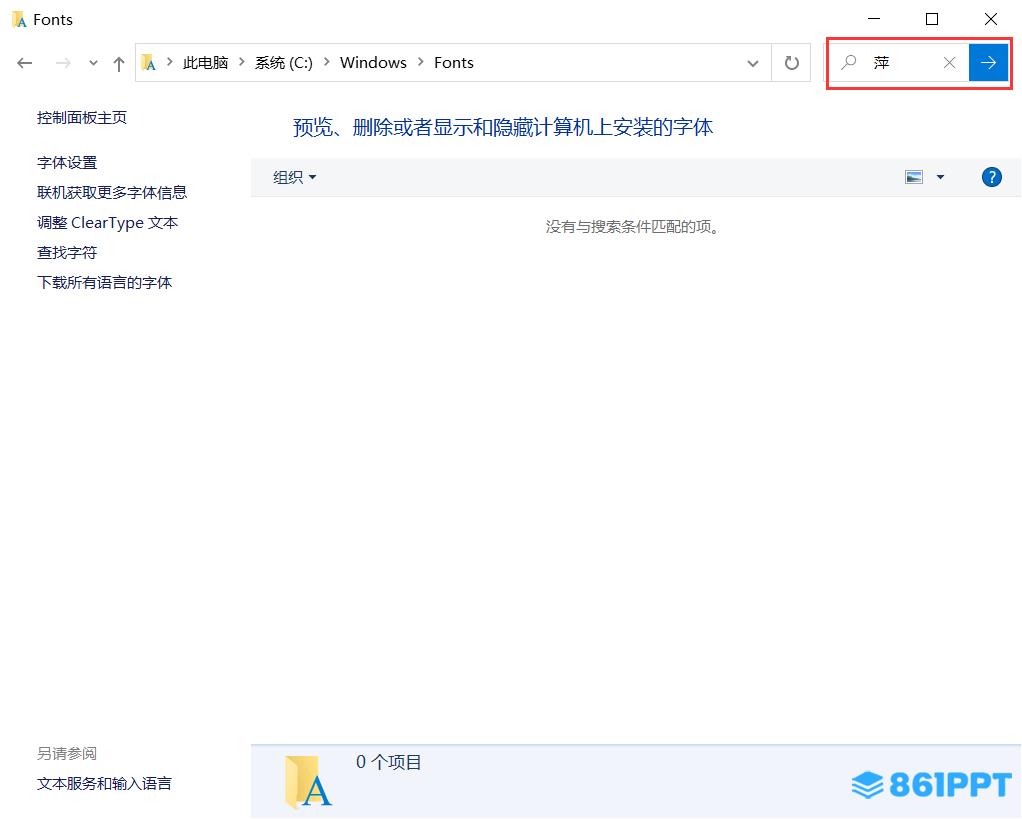Click the 0 个项目 status text
Viewport: 1022px width, 819px height.
pos(388,762)
